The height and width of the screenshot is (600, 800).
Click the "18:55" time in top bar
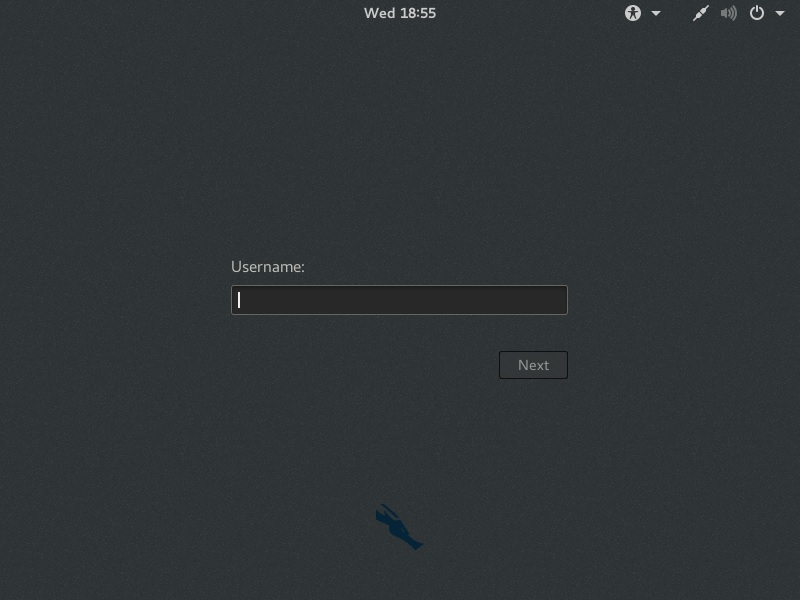tap(418, 13)
